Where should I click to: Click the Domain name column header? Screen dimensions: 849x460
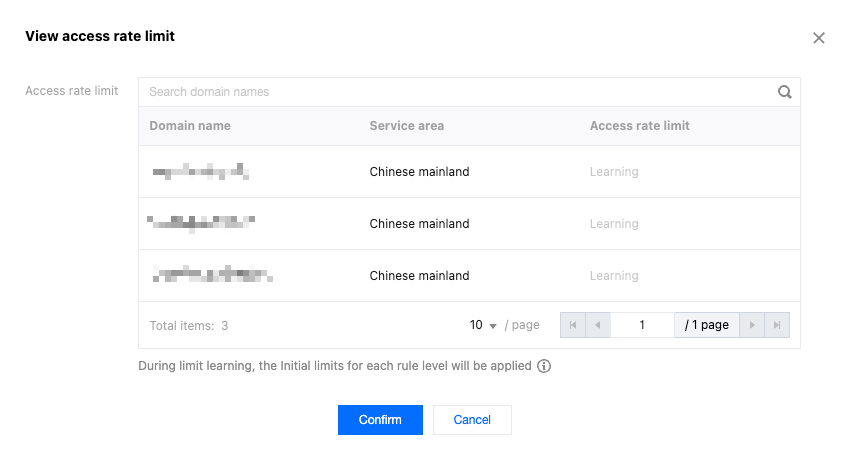190,126
